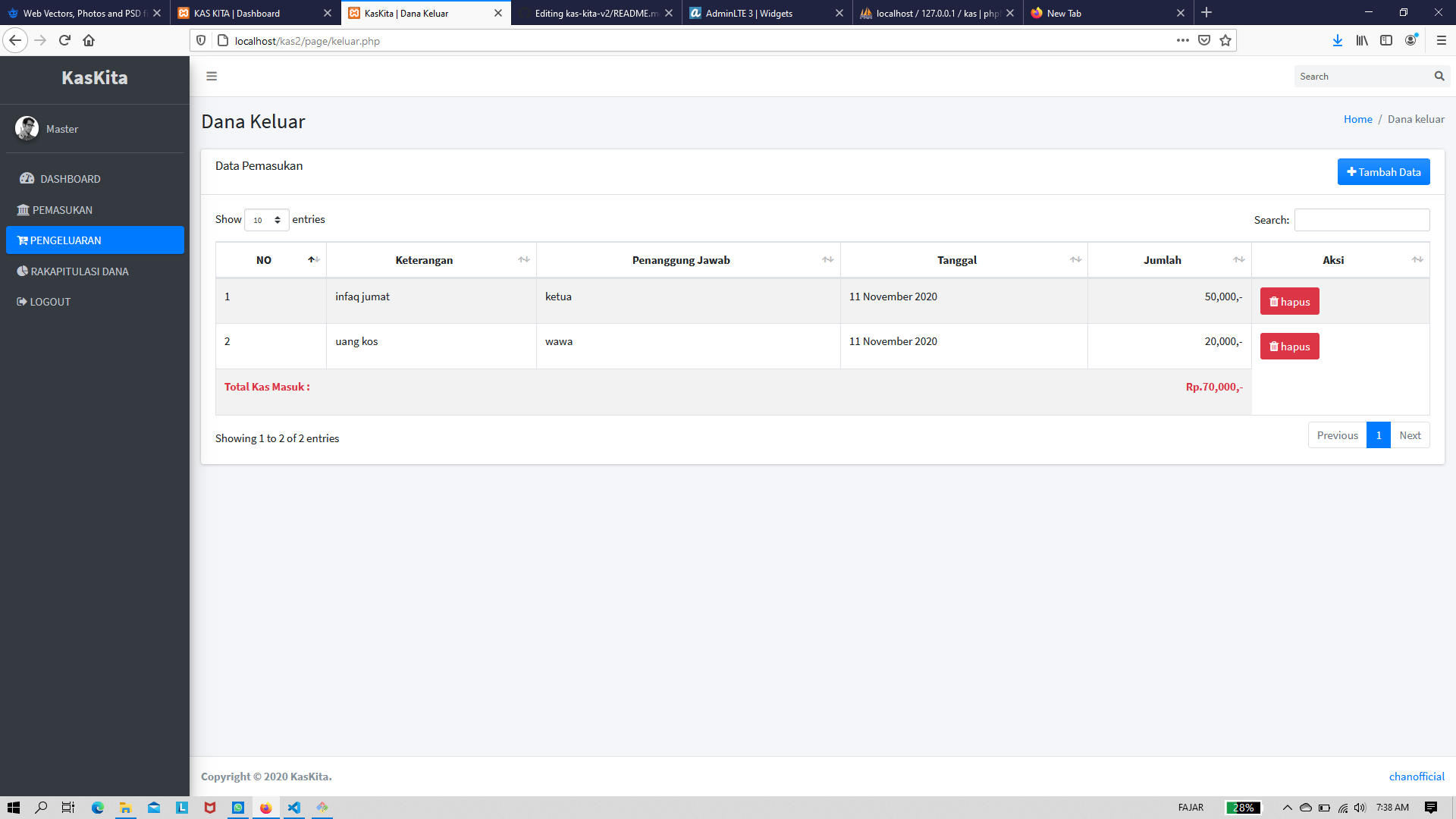Screen dimensions: 1456x819
Task: Open the browser overflow menu with three dots
Action: click(1182, 40)
